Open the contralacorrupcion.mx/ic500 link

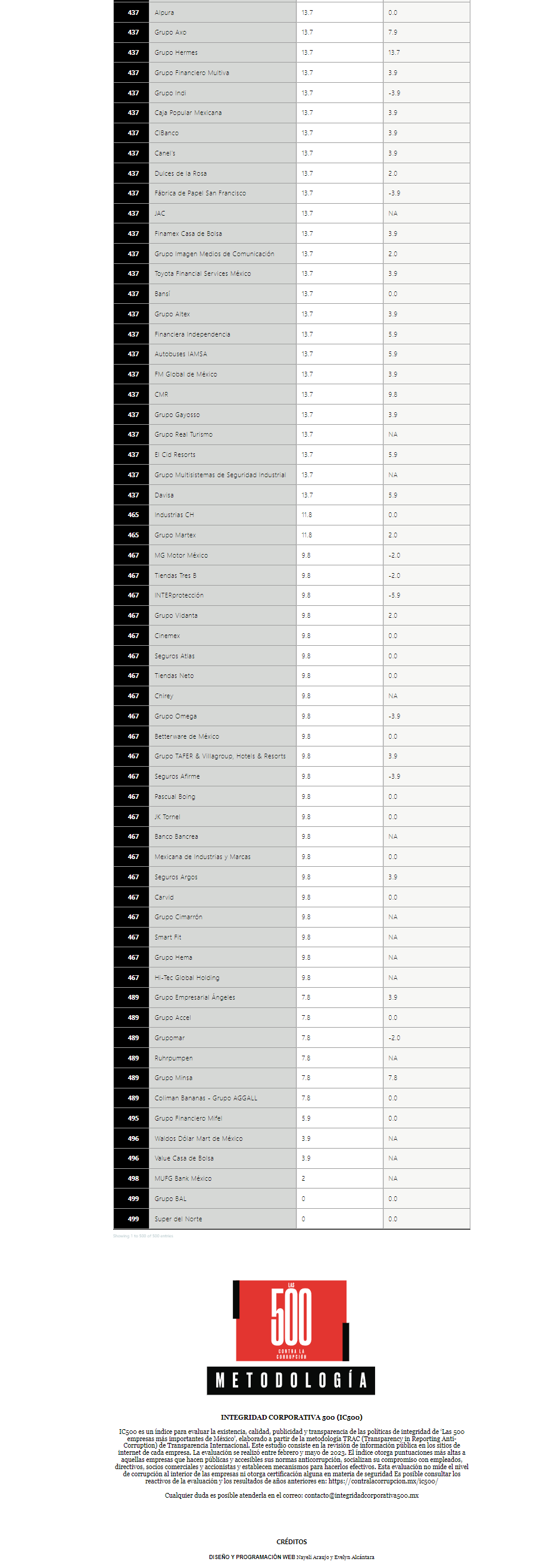(x=383, y=1481)
